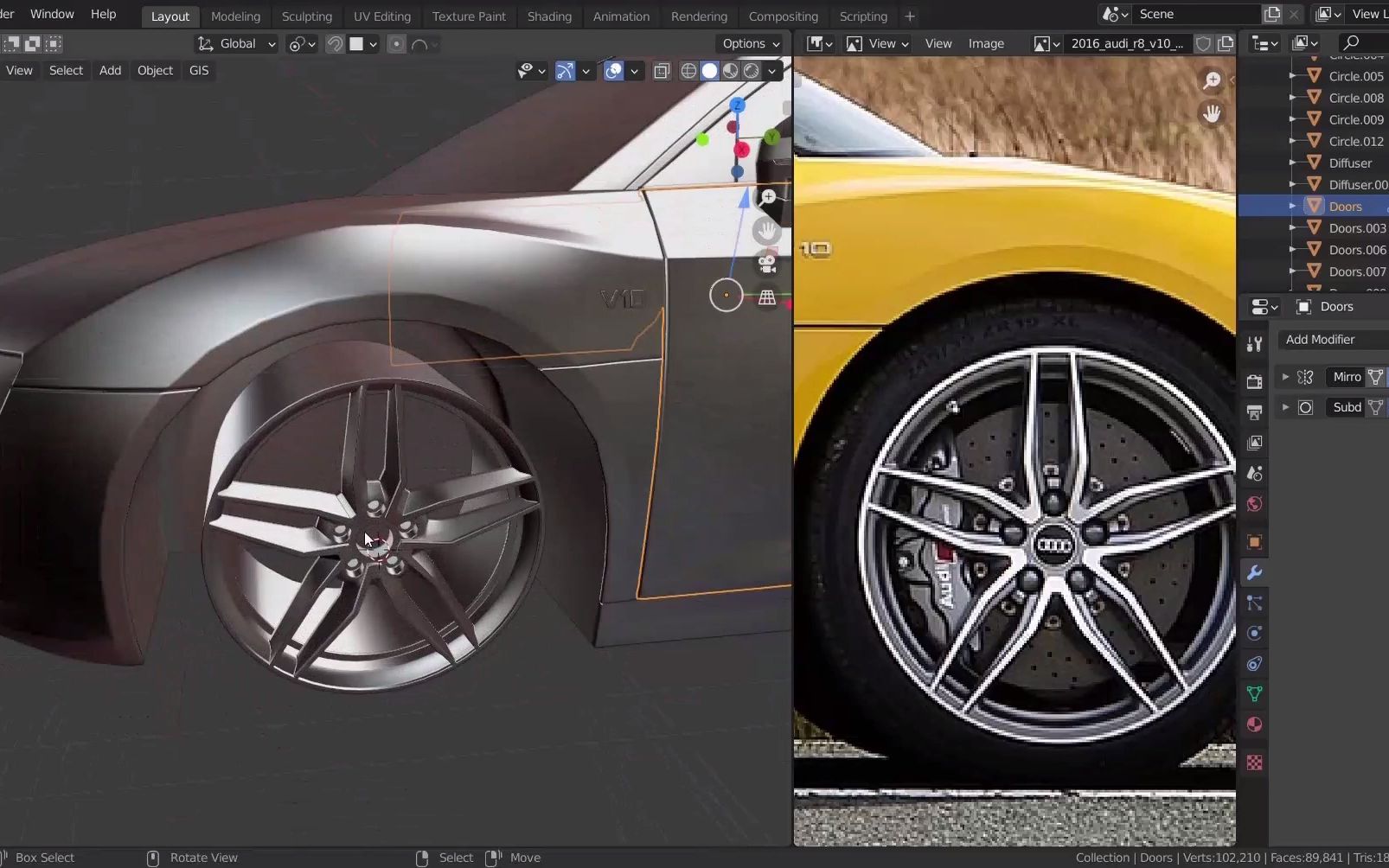Screen dimensions: 1389x868
Task: Toggle X-ray mode
Action: point(662,71)
